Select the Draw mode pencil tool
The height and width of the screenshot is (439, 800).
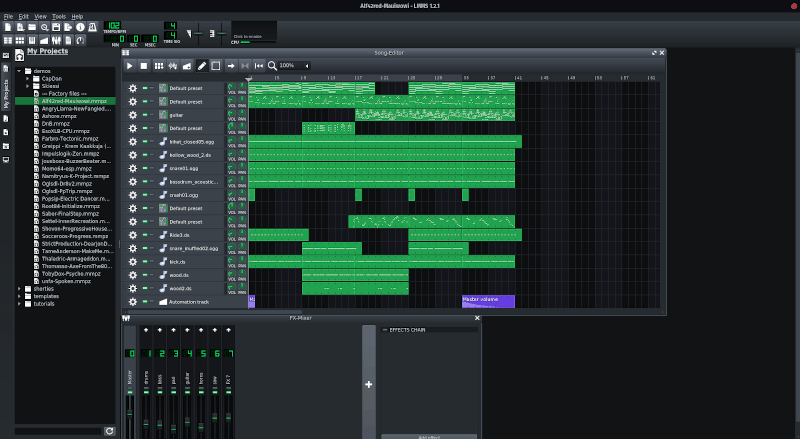coord(202,66)
